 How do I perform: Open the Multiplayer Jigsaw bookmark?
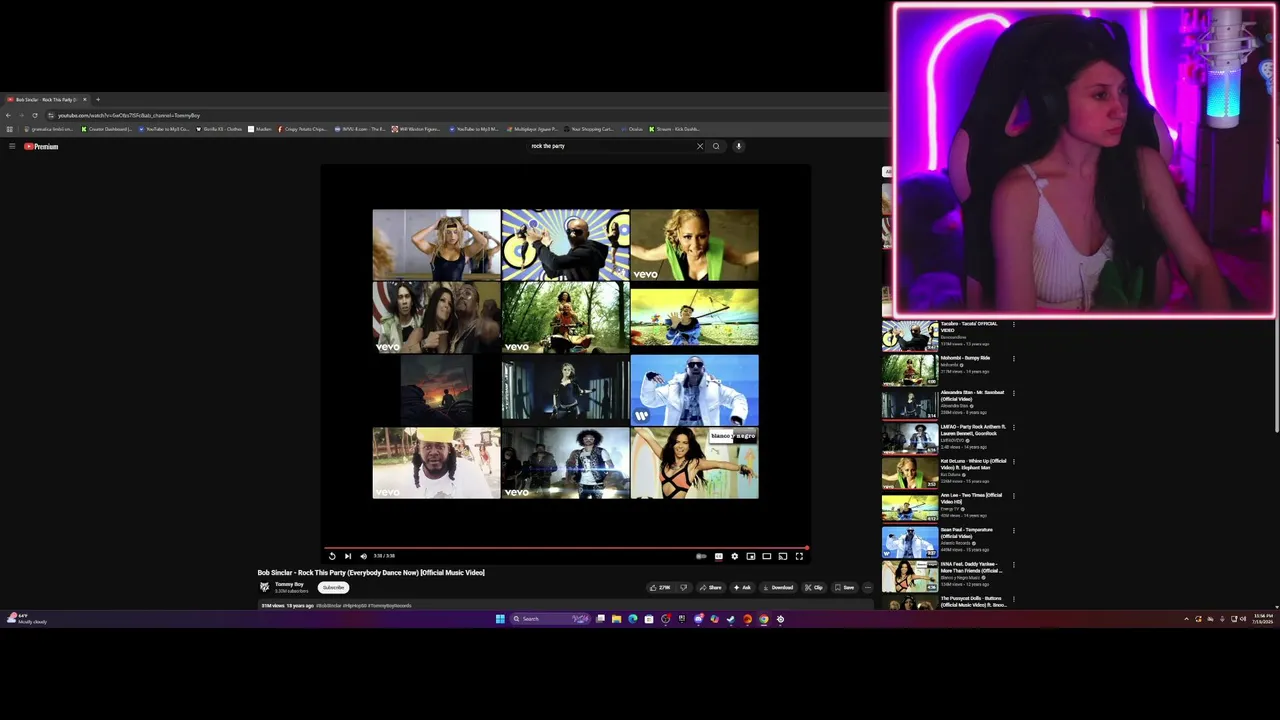click(x=532, y=129)
